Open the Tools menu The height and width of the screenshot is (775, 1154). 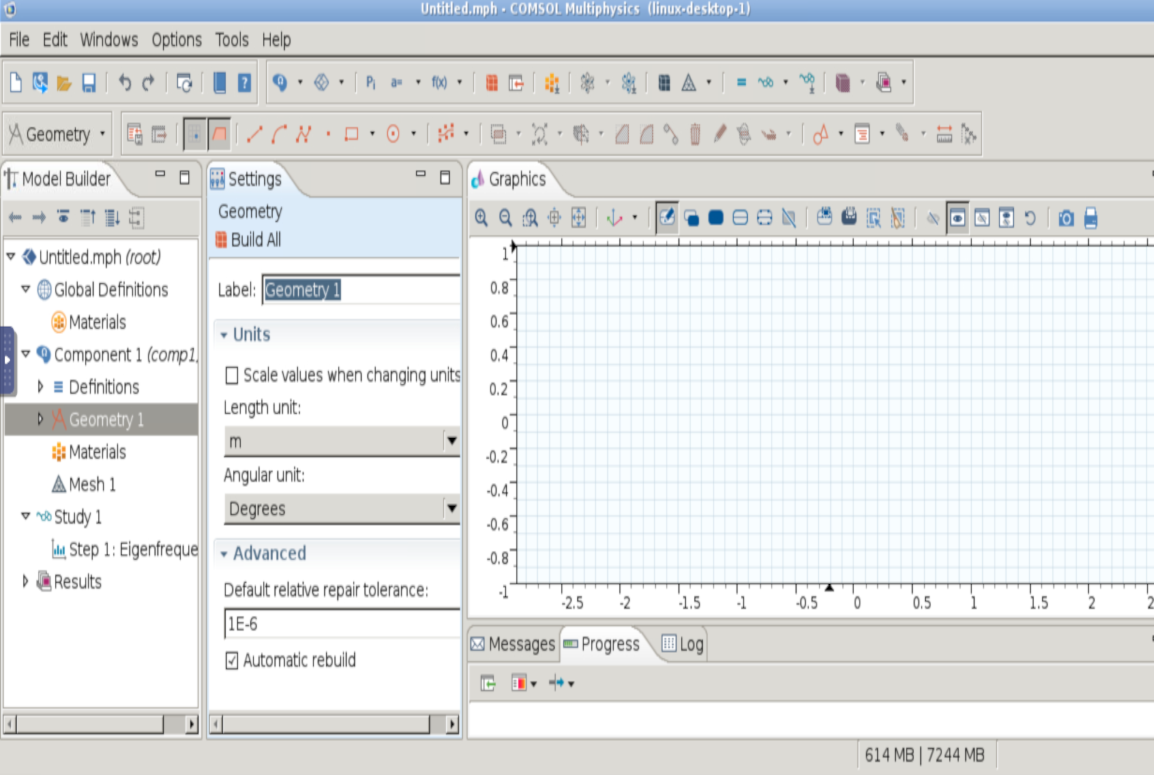232,40
